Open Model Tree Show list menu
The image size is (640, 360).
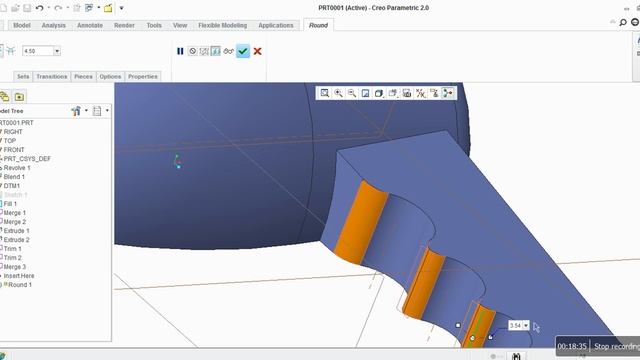97,111
